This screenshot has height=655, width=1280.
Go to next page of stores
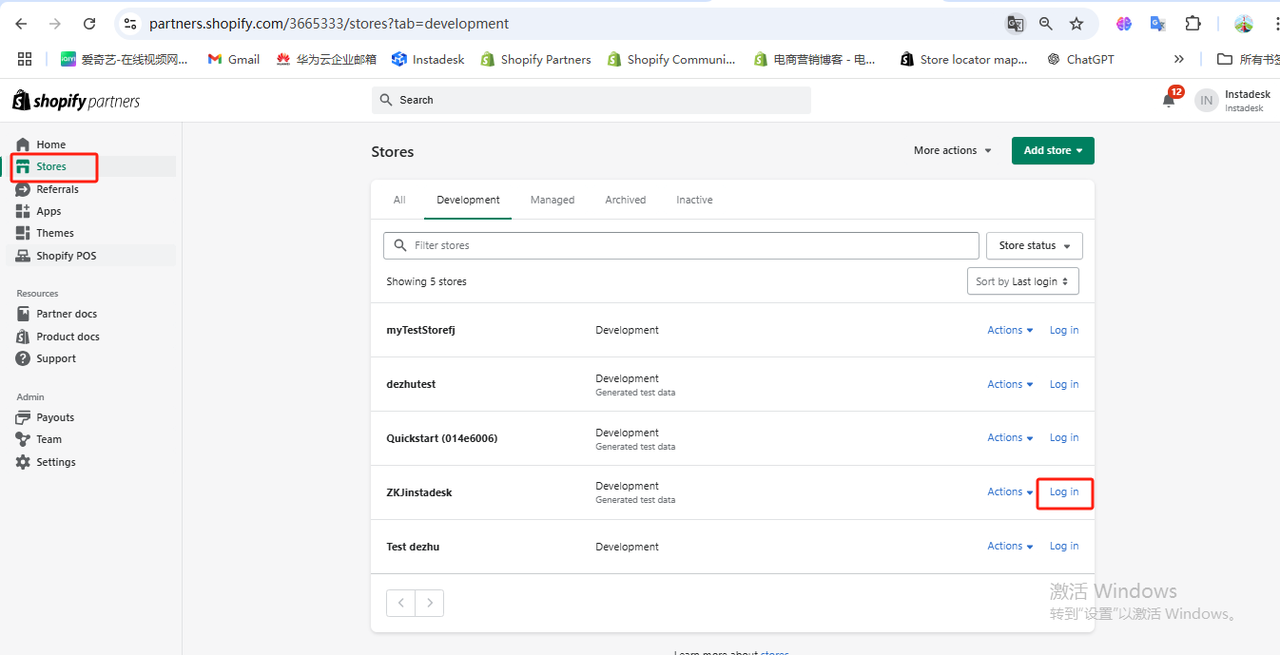(430, 603)
